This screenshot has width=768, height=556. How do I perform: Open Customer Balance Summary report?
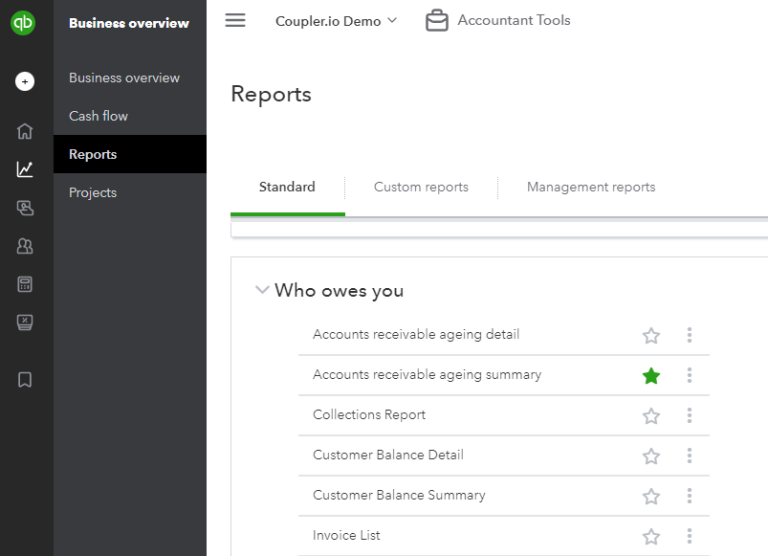(x=399, y=495)
